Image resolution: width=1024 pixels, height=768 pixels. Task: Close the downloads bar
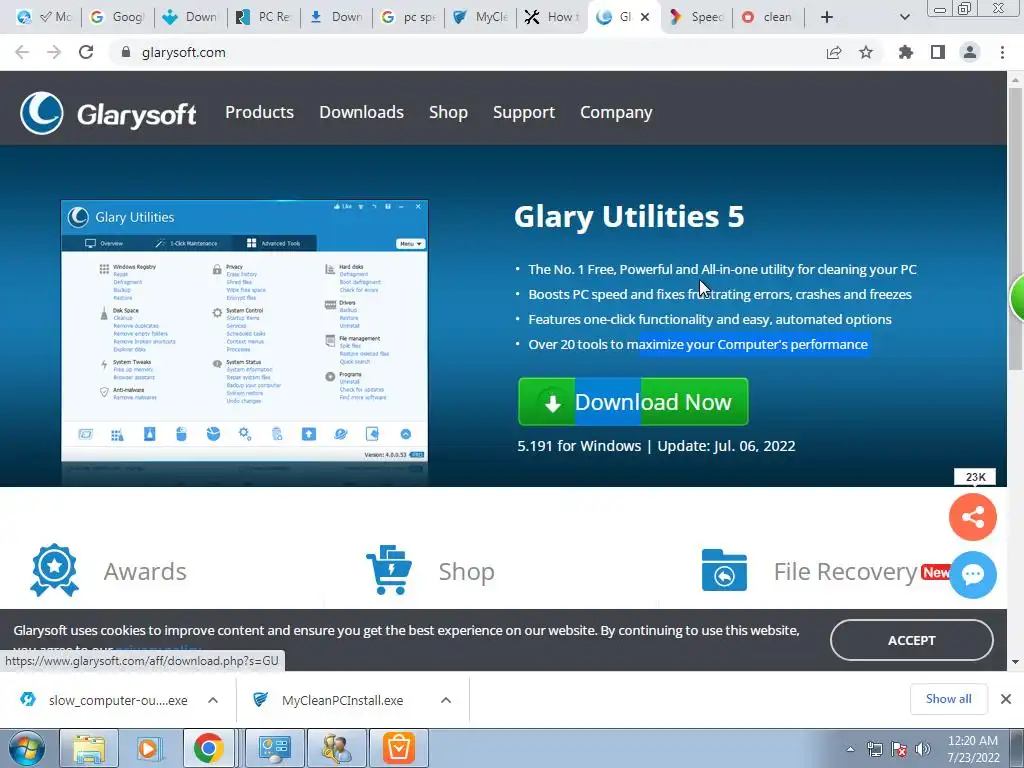[x=1006, y=699]
